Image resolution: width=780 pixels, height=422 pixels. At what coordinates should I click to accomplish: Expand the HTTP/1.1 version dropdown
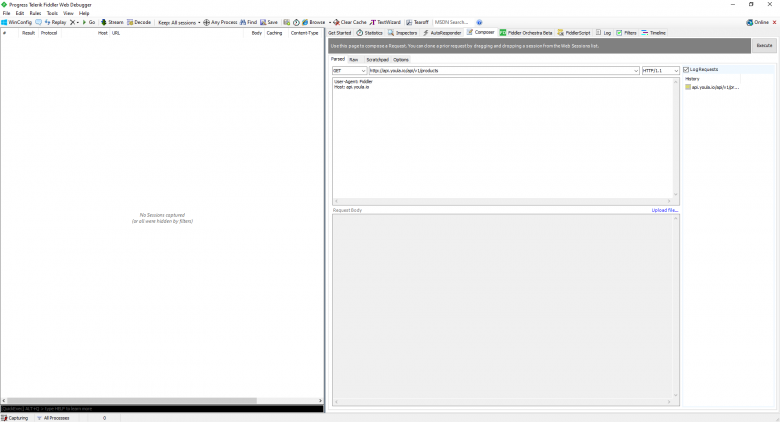[x=660, y=71]
